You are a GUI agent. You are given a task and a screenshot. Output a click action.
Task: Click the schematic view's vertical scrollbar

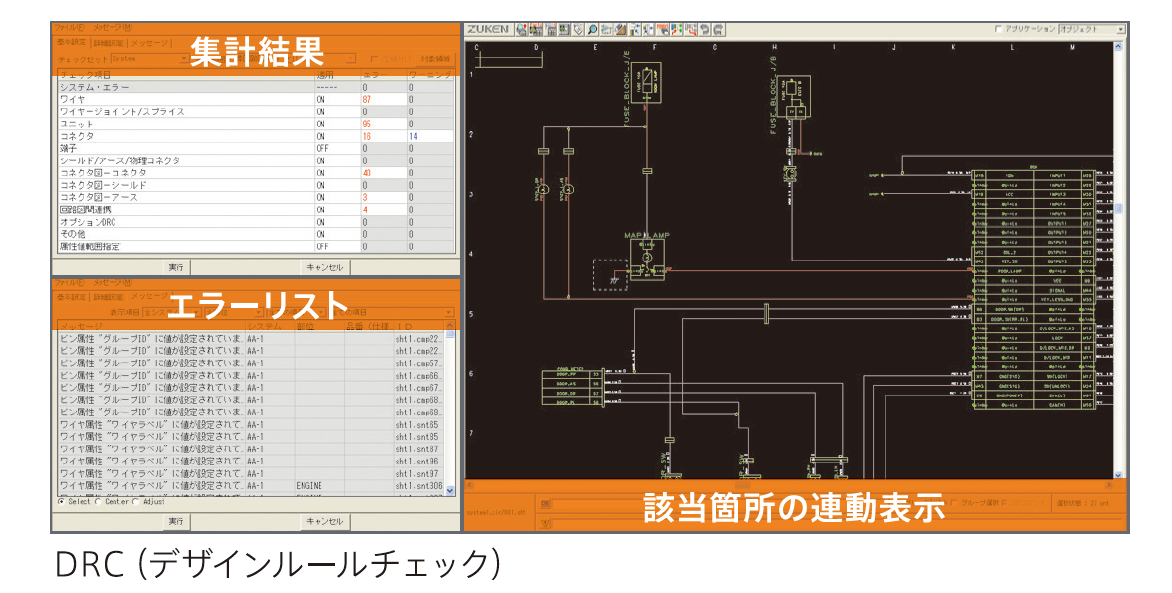(x=1118, y=259)
